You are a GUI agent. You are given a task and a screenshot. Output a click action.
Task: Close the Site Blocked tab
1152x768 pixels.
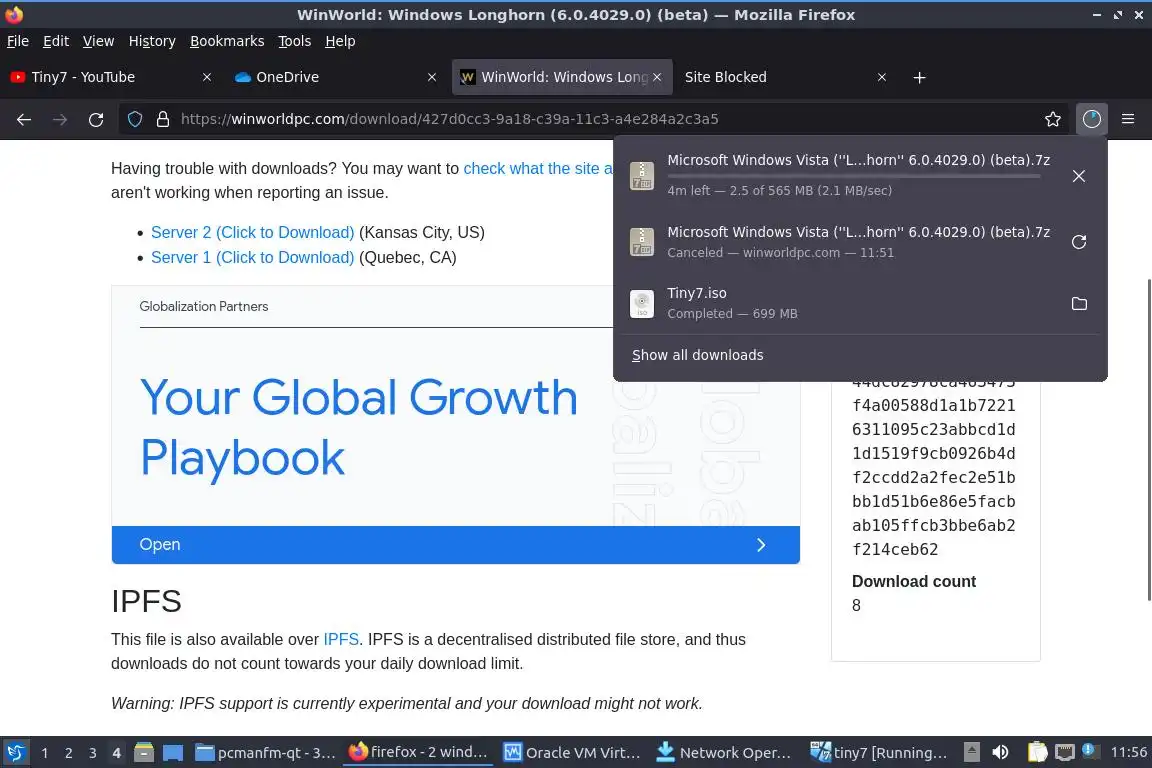pos(881,77)
